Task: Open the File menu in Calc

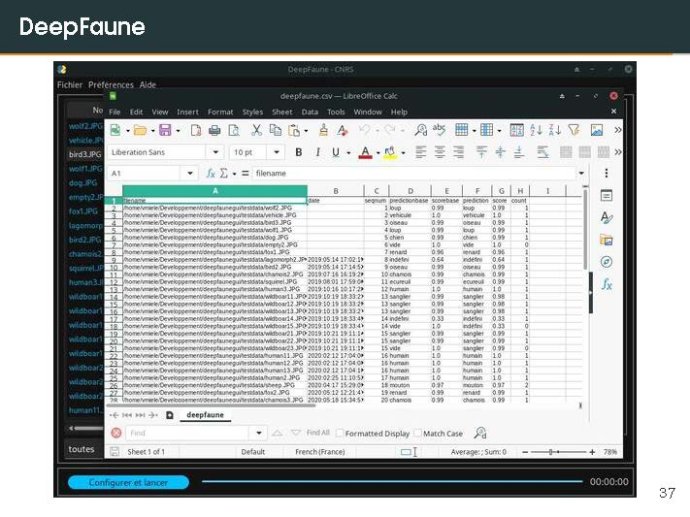Action: (x=114, y=112)
